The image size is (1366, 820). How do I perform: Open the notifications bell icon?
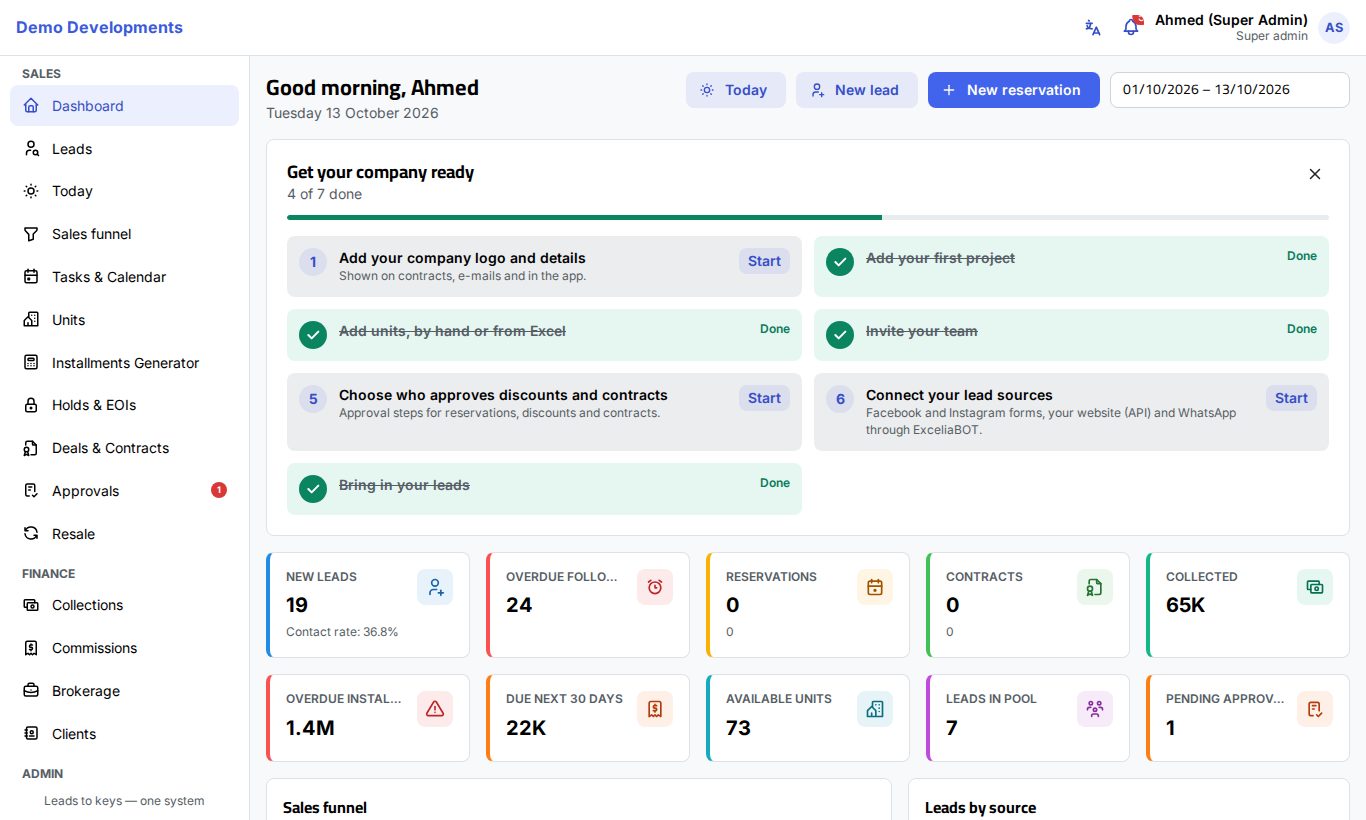click(x=1132, y=27)
